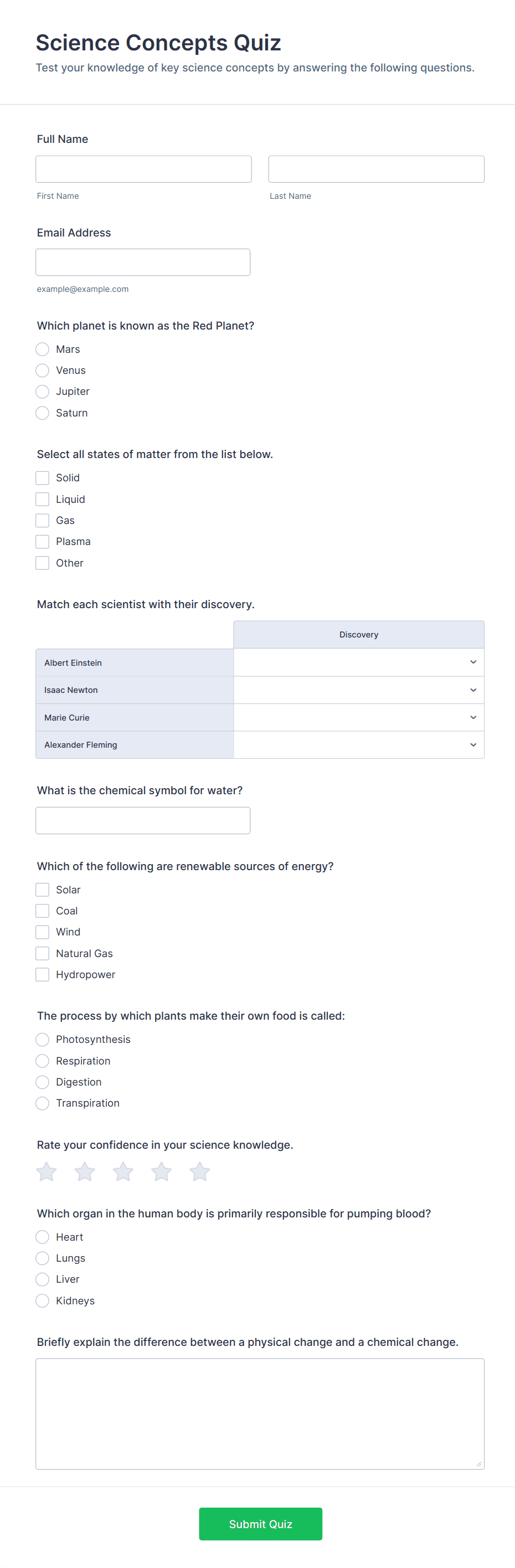Give five stars confidence rating
Screen dimensions: 515x1568
pos(200,1171)
